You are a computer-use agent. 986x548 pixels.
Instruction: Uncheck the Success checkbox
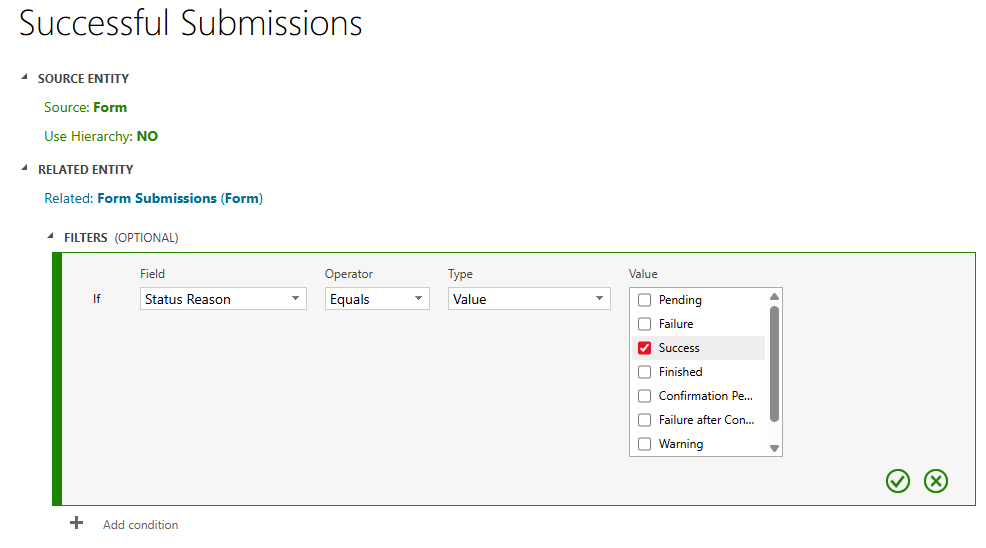pos(644,348)
